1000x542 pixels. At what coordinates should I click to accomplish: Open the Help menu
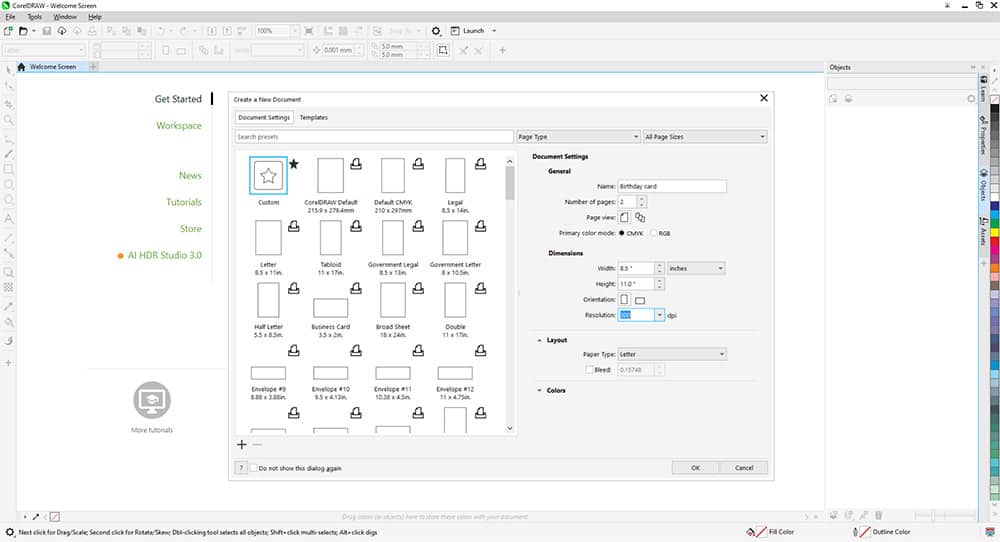click(95, 17)
